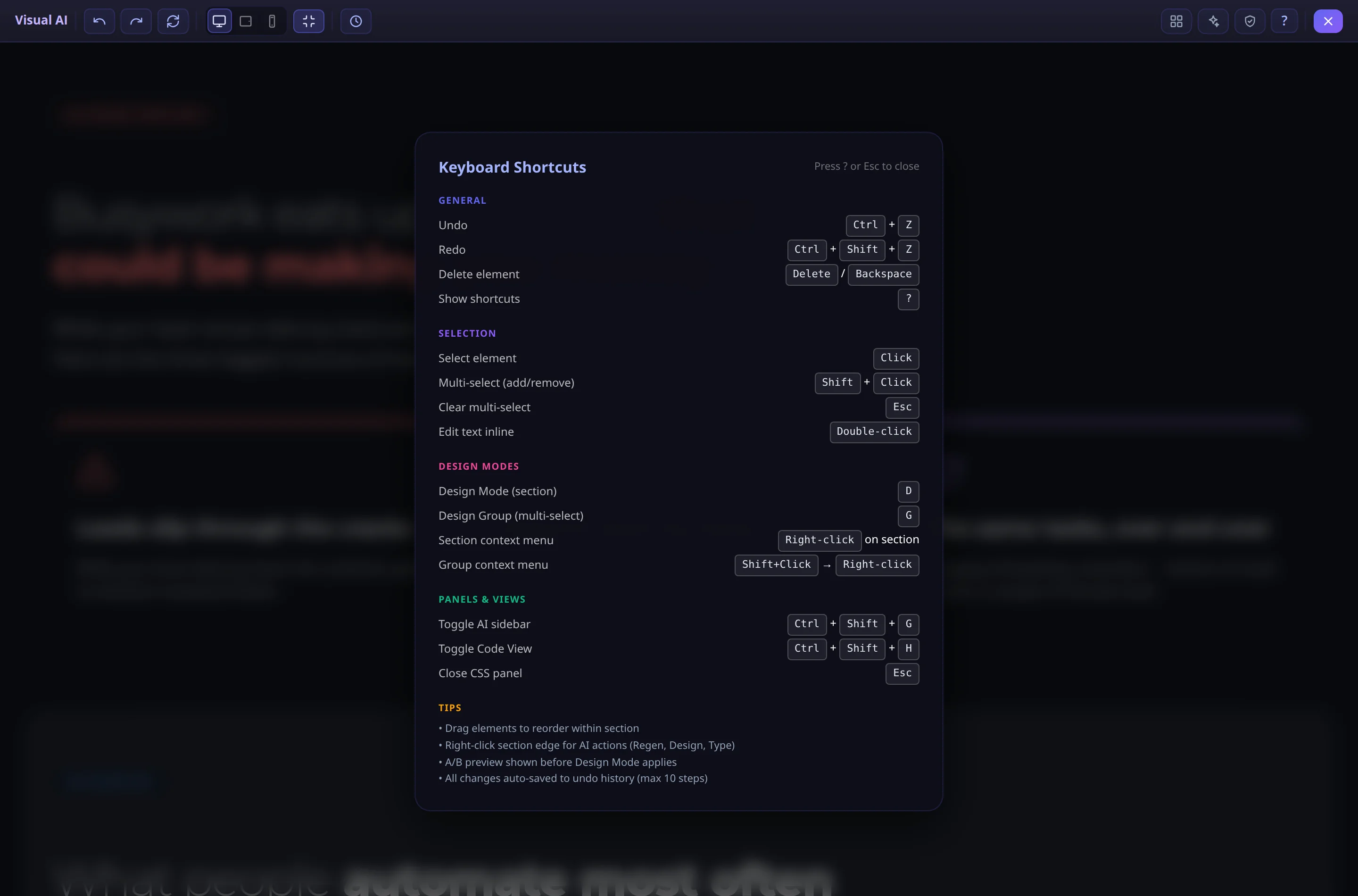This screenshot has width=1358, height=896.
Task: Click the Keyboard Shortcuts heading
Action: pyautogui.click(x=513, y=167)
